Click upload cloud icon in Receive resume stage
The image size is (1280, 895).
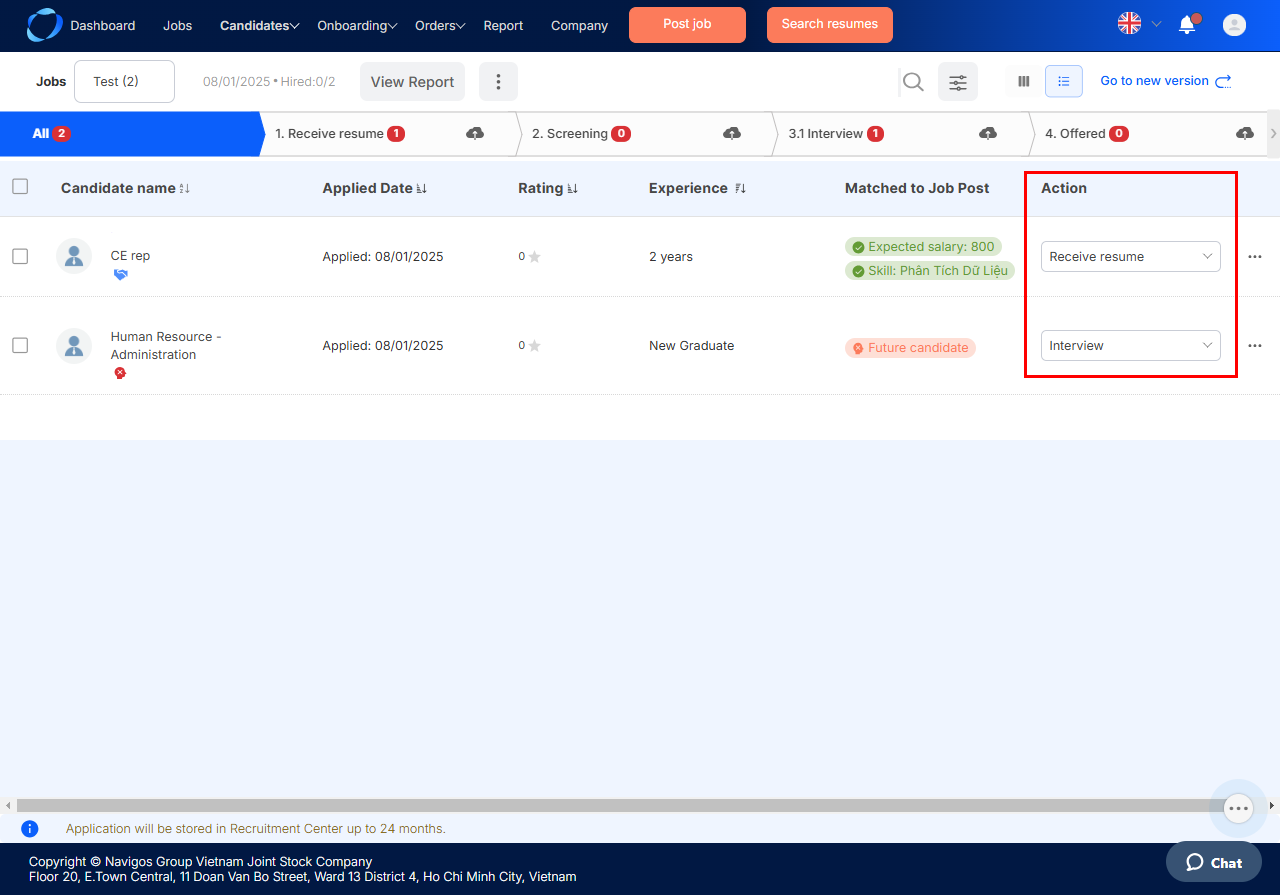pyautogui.click(x=475, y=133)
